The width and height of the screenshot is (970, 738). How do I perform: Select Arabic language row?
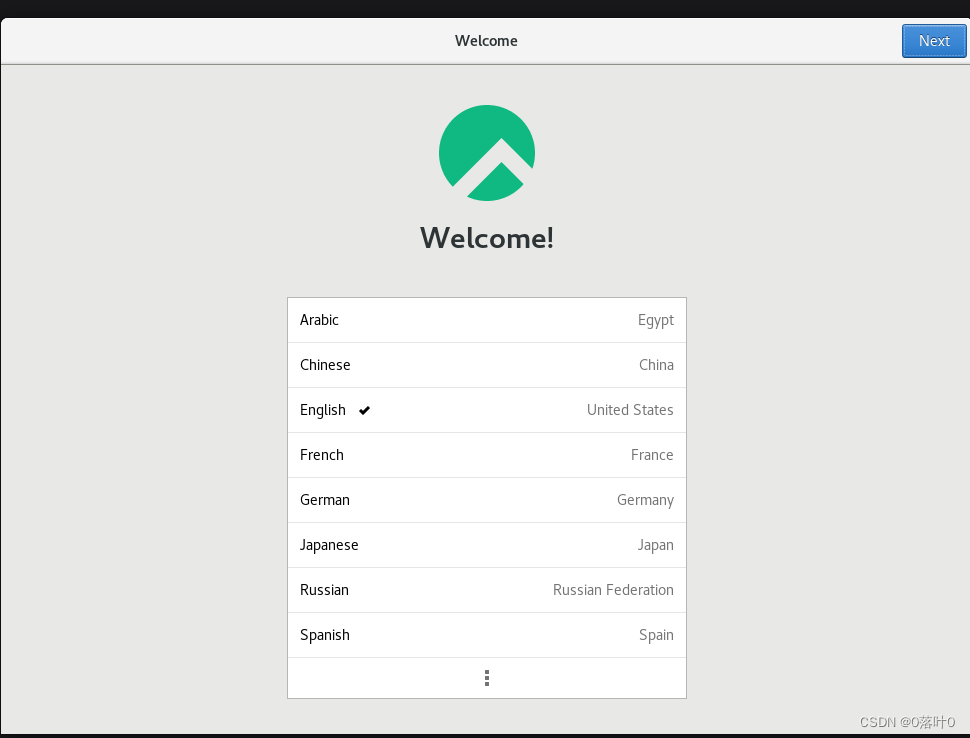click(x=487, y=320)
